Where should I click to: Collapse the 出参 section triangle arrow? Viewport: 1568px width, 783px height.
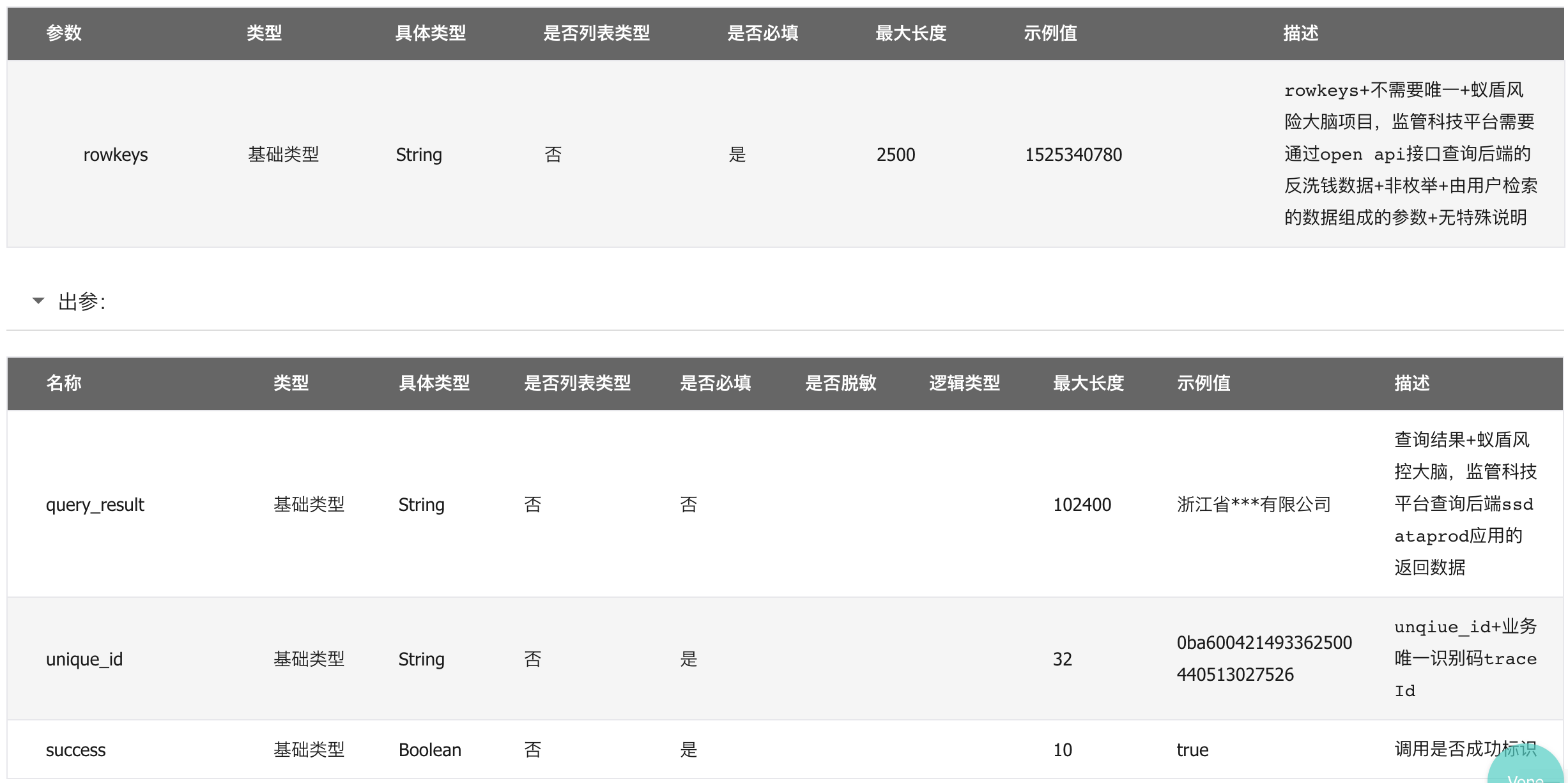pos(38,301)
